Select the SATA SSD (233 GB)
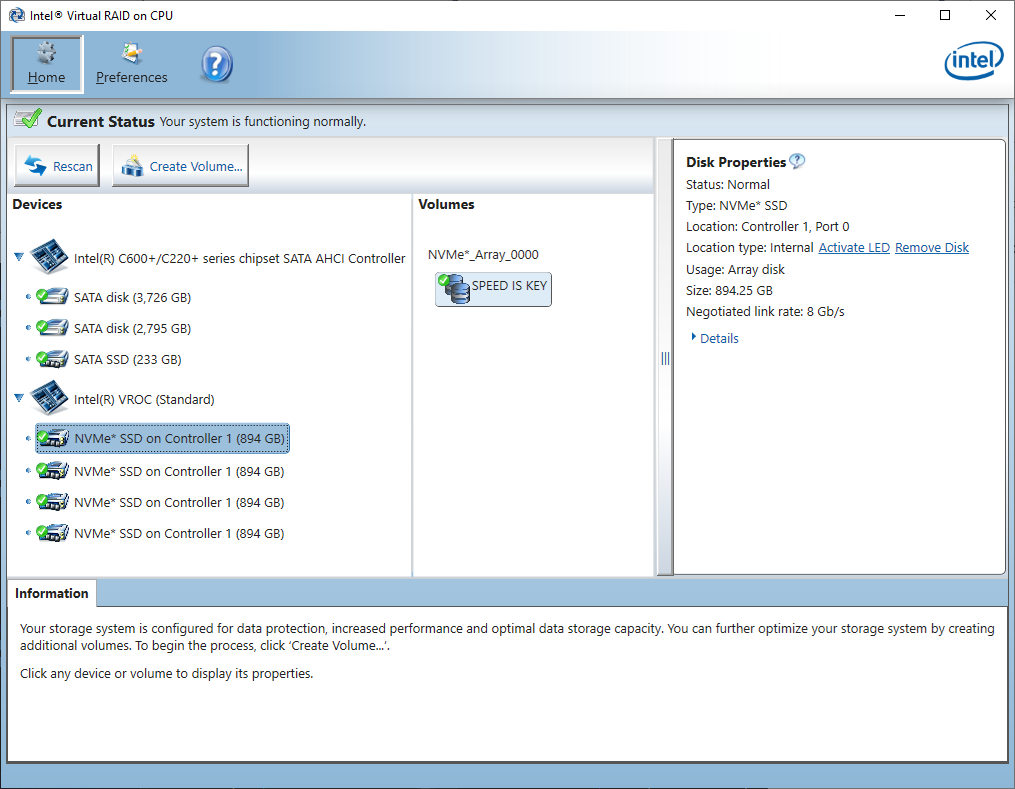The width and height of the screenshot is (1015, 789). click(x=127, y=359)
